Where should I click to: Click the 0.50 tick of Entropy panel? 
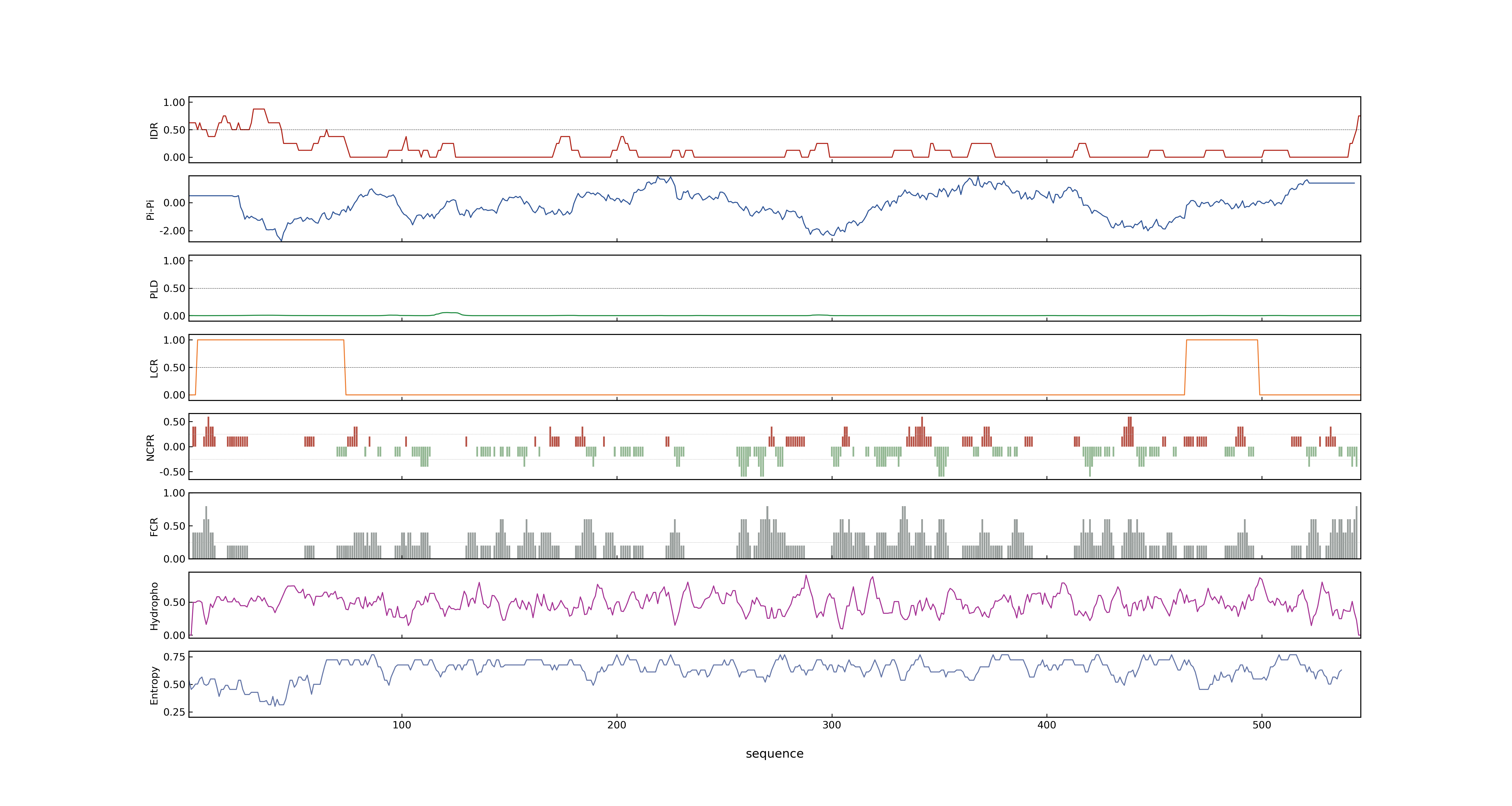coord(174,685)
